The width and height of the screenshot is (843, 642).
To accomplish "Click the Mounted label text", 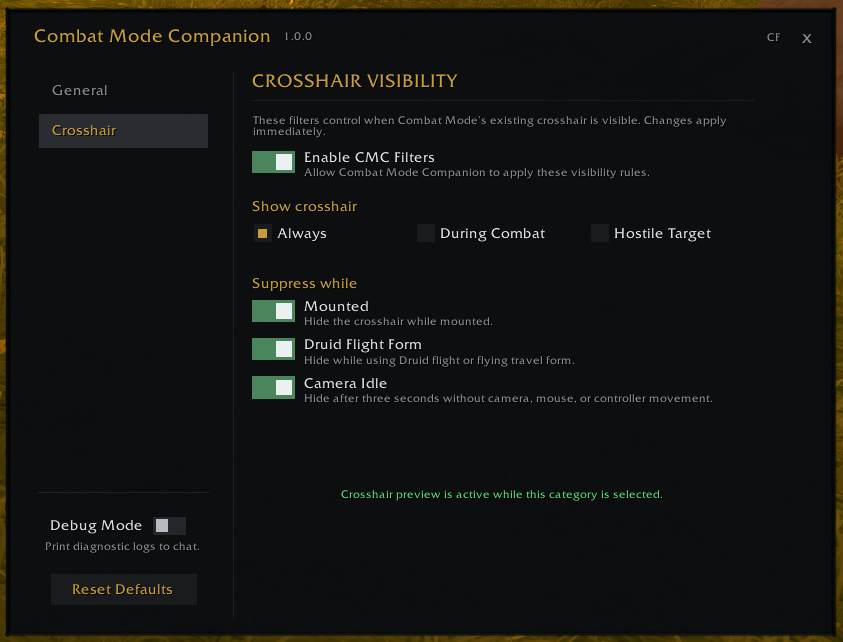I will tap(336, 306).
